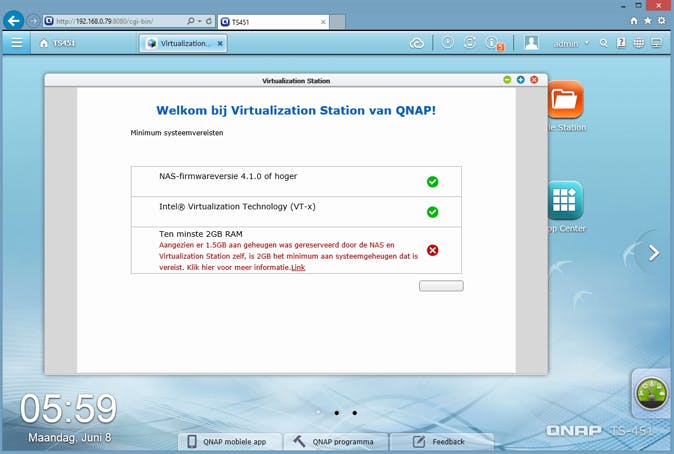Open the help question mark icon

[x=621, y=43]
